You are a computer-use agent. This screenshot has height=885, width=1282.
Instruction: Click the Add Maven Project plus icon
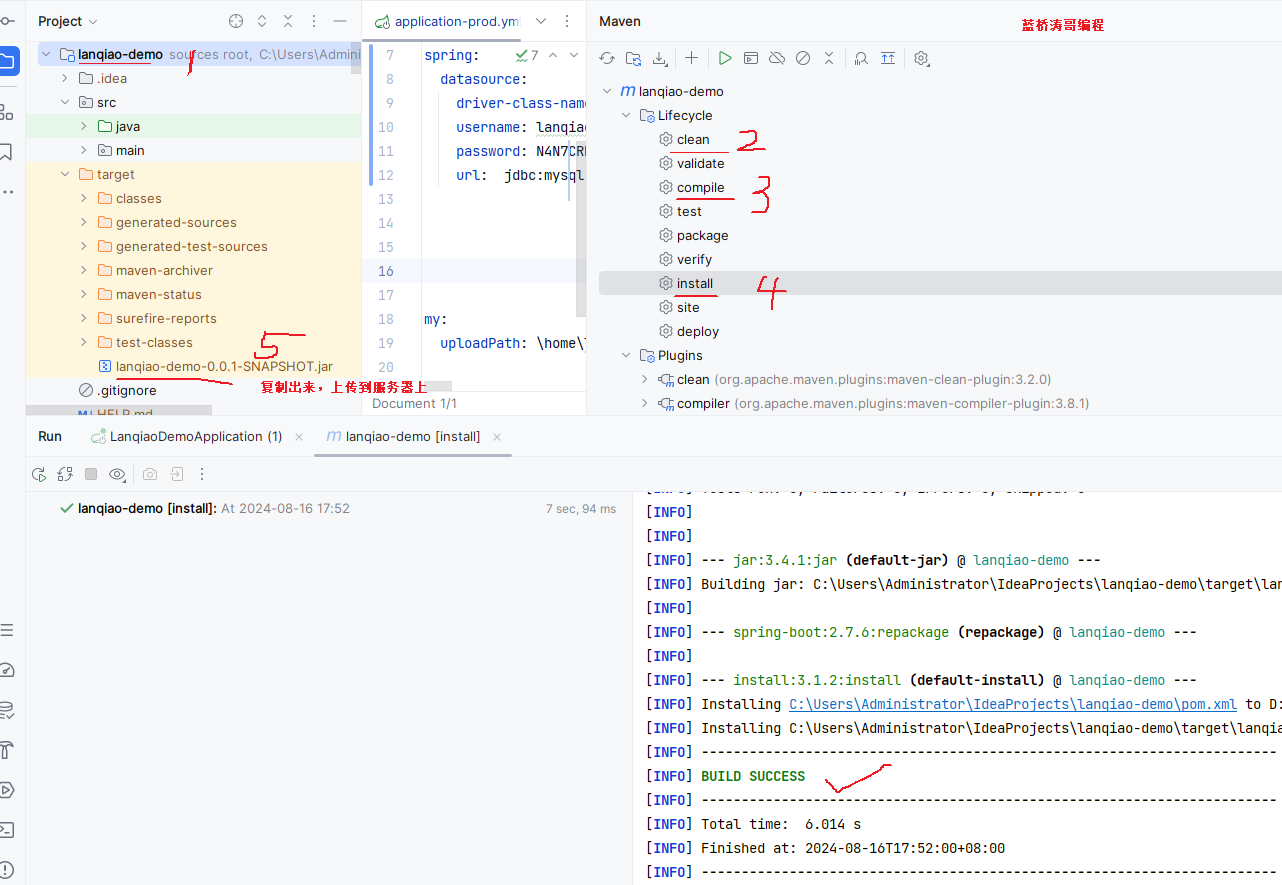pos(691,58)
